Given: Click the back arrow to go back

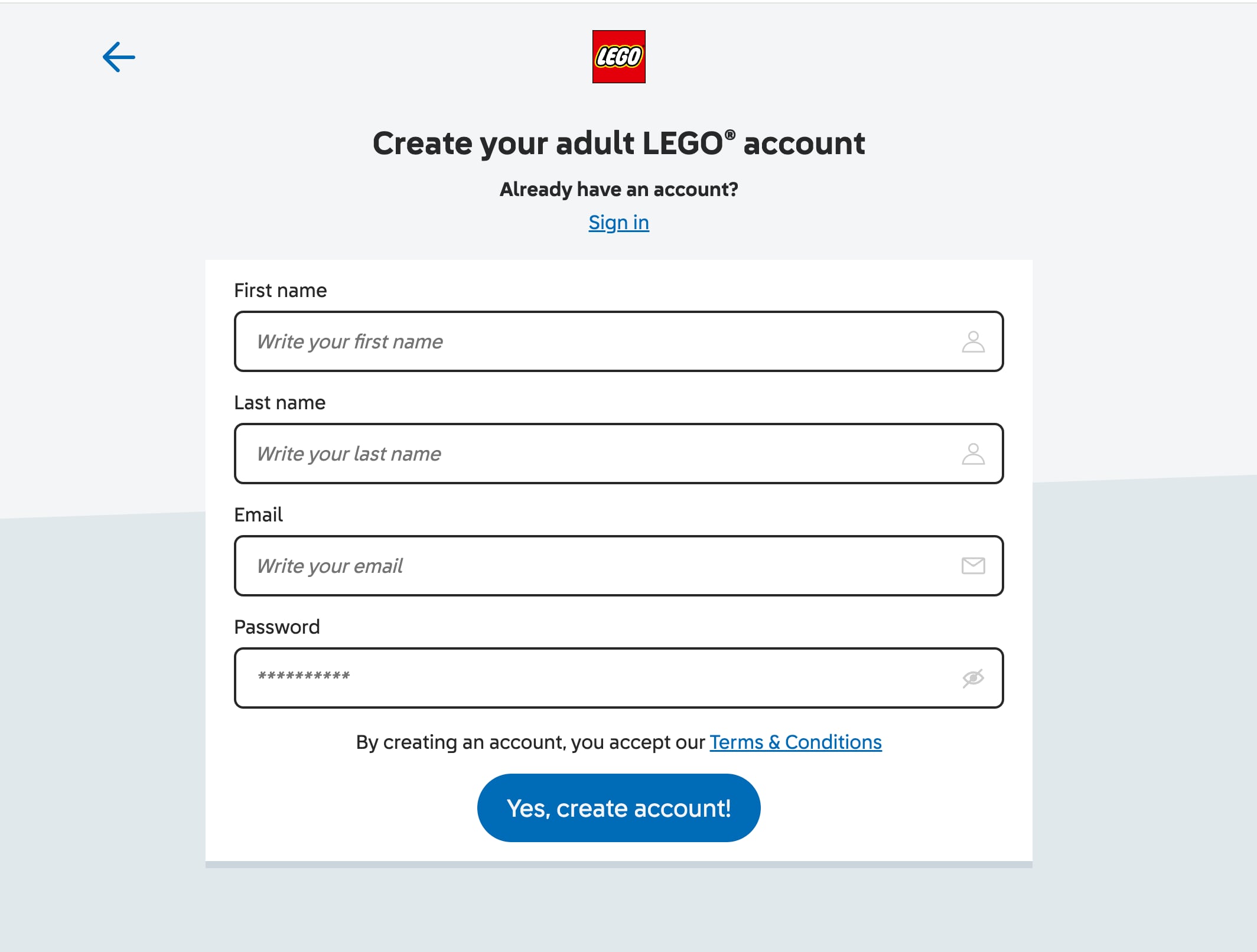Looking at the screenshot, I should point(118,57).
